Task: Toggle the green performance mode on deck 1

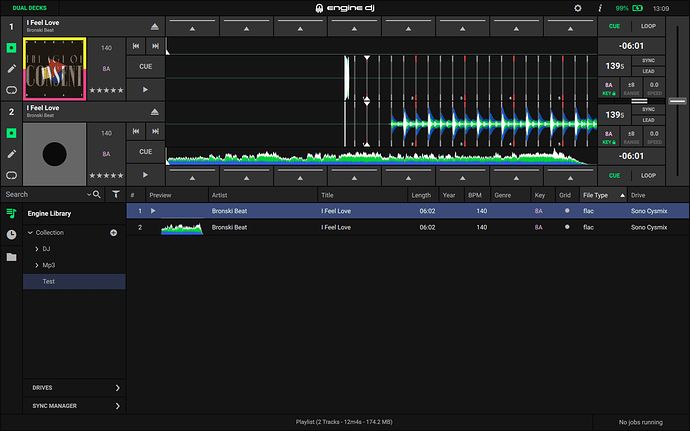Action: tap(11, 48)
